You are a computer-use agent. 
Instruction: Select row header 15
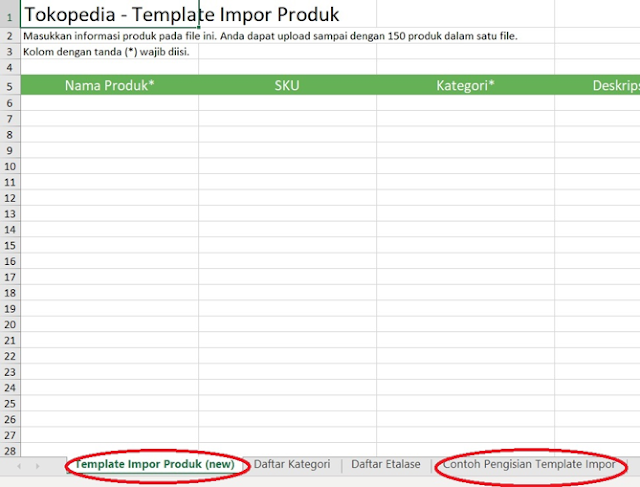[x=10, y=245]
